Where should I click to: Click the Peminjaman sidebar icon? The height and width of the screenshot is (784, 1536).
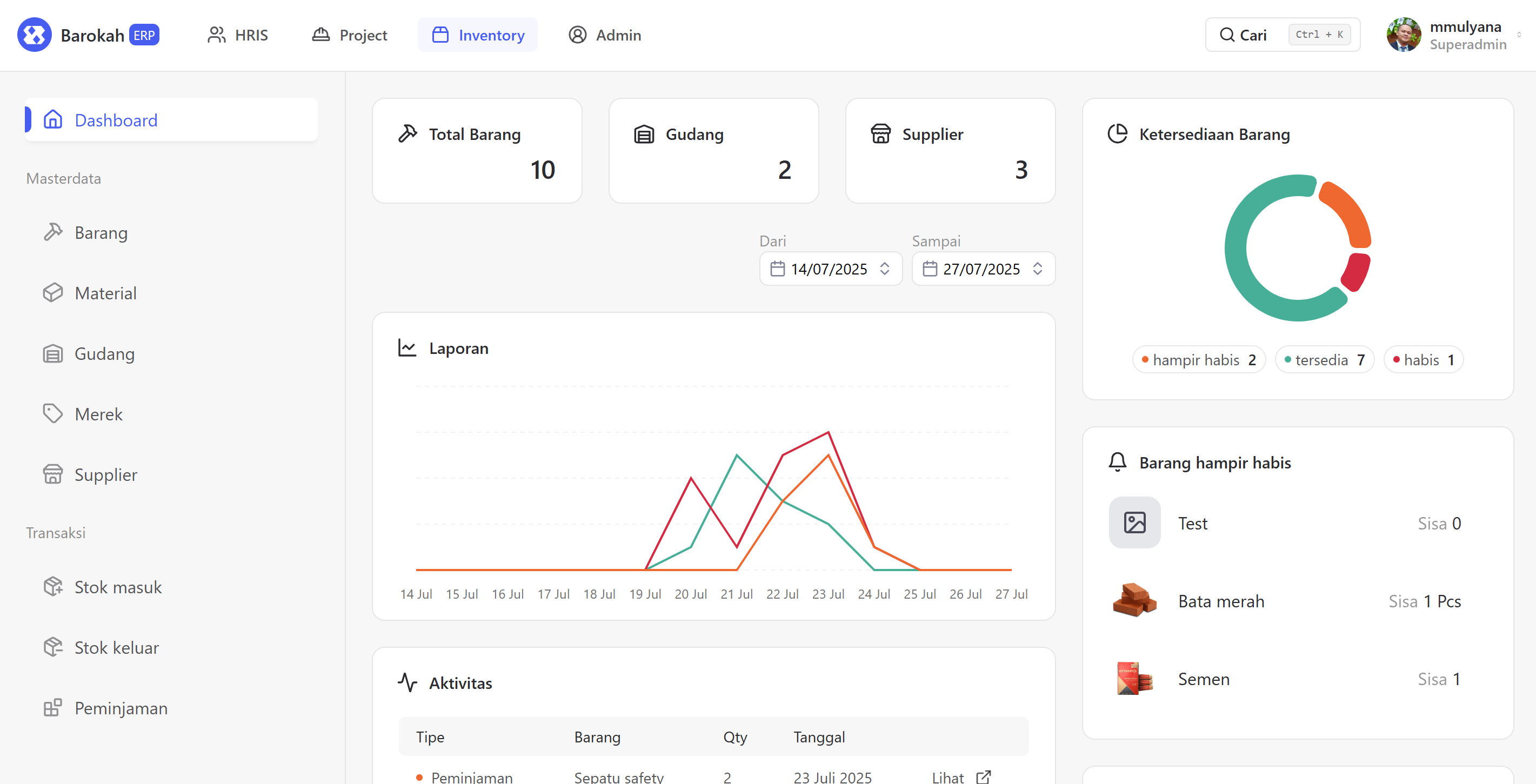click(52, 708)
